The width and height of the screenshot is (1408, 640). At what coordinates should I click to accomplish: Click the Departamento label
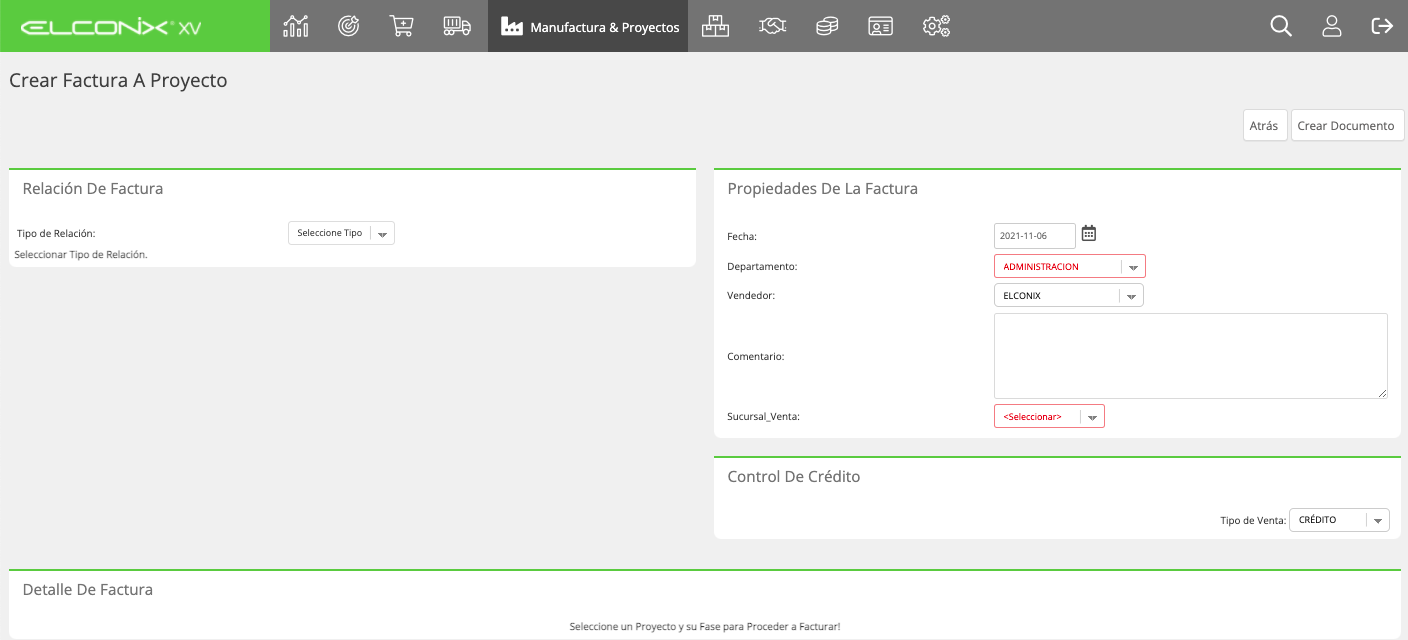click(x=762, y=267)
